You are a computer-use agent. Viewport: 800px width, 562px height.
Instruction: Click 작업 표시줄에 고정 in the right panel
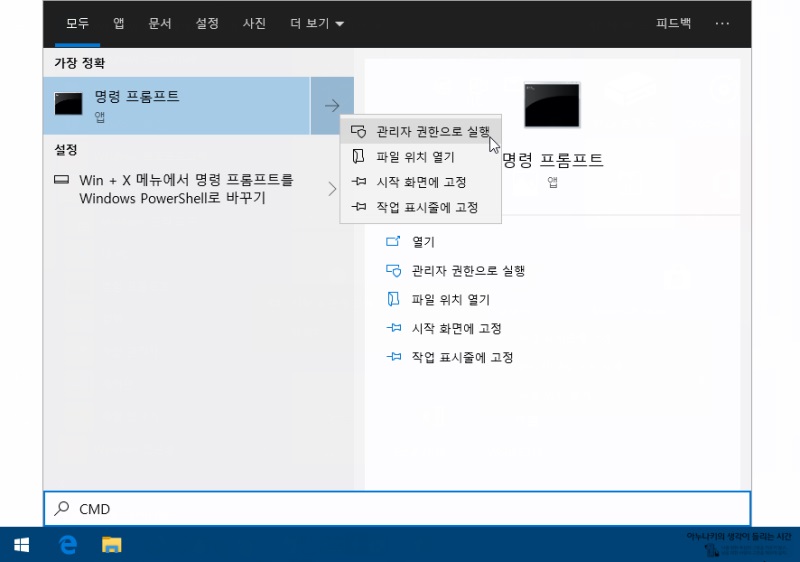pyautogui.click(x=462, y=357)
